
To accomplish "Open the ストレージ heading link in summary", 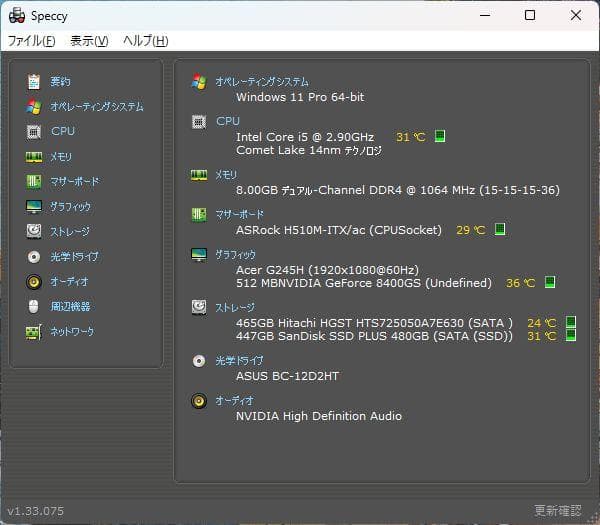I will click(x=235, y=307).
